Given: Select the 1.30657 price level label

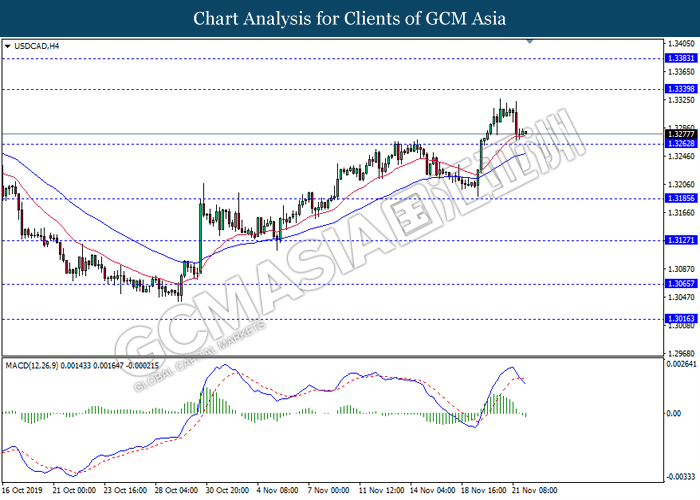Looking at the screenshot, I should [x=681, y=283].
